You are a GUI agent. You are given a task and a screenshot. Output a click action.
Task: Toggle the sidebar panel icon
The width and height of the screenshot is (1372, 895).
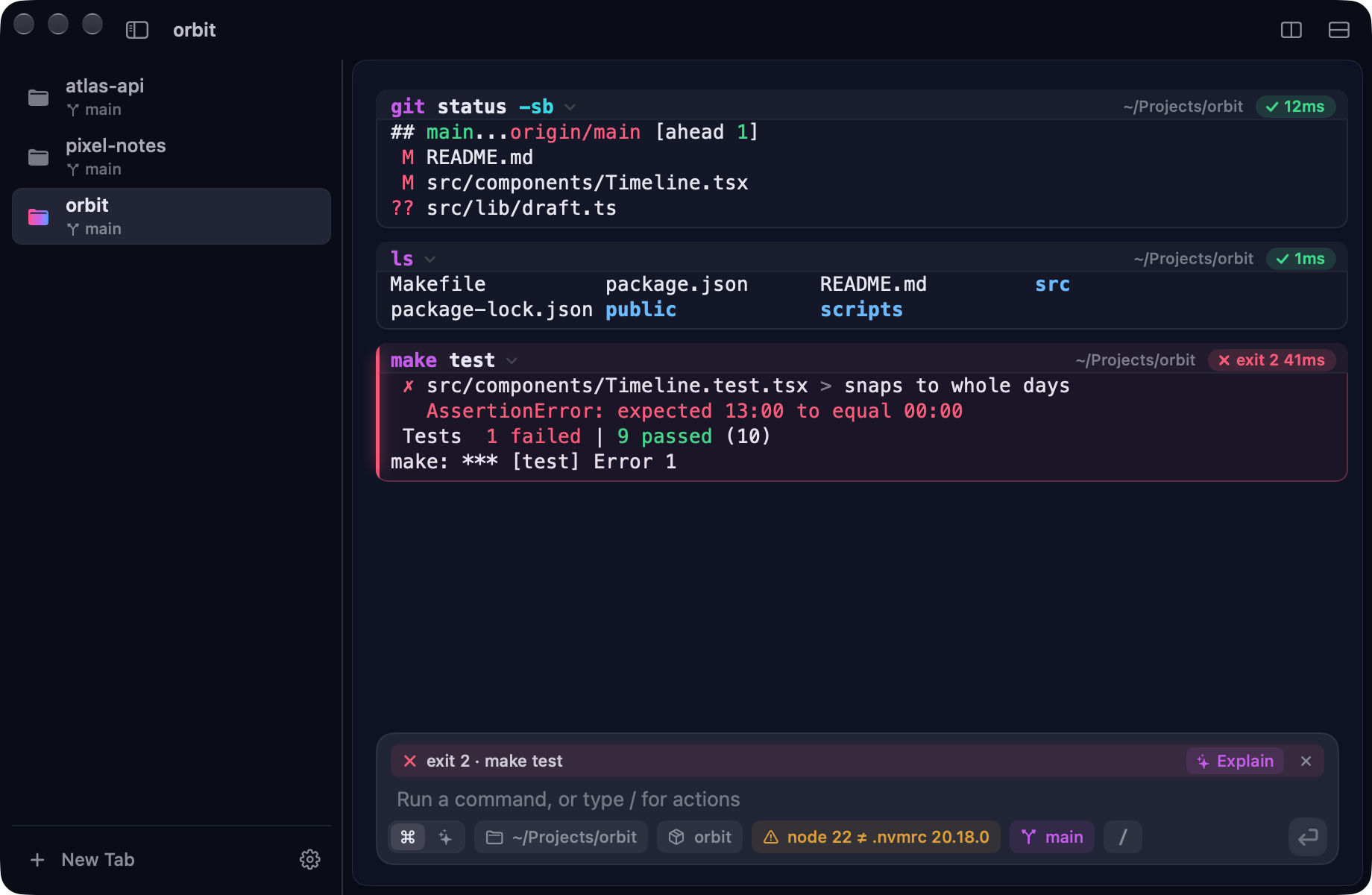pyautogui.click(x=137, y=30)
